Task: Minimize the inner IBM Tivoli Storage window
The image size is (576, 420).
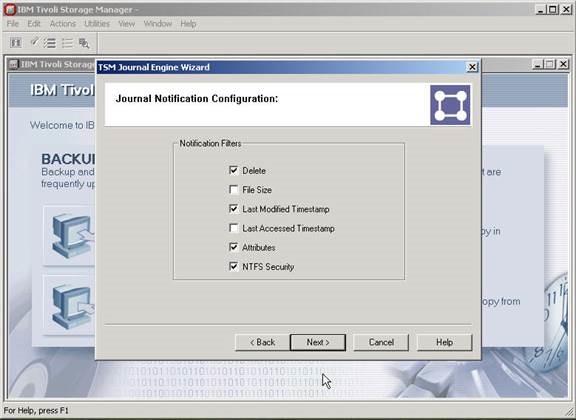Action: pos(538,65)
